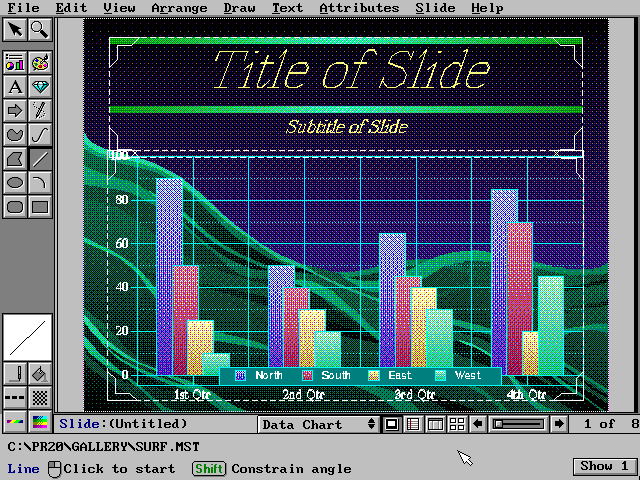Switch to the slide list view
Image resolution: width=640 pixels, height=480 pixels.
click(435, 424)
